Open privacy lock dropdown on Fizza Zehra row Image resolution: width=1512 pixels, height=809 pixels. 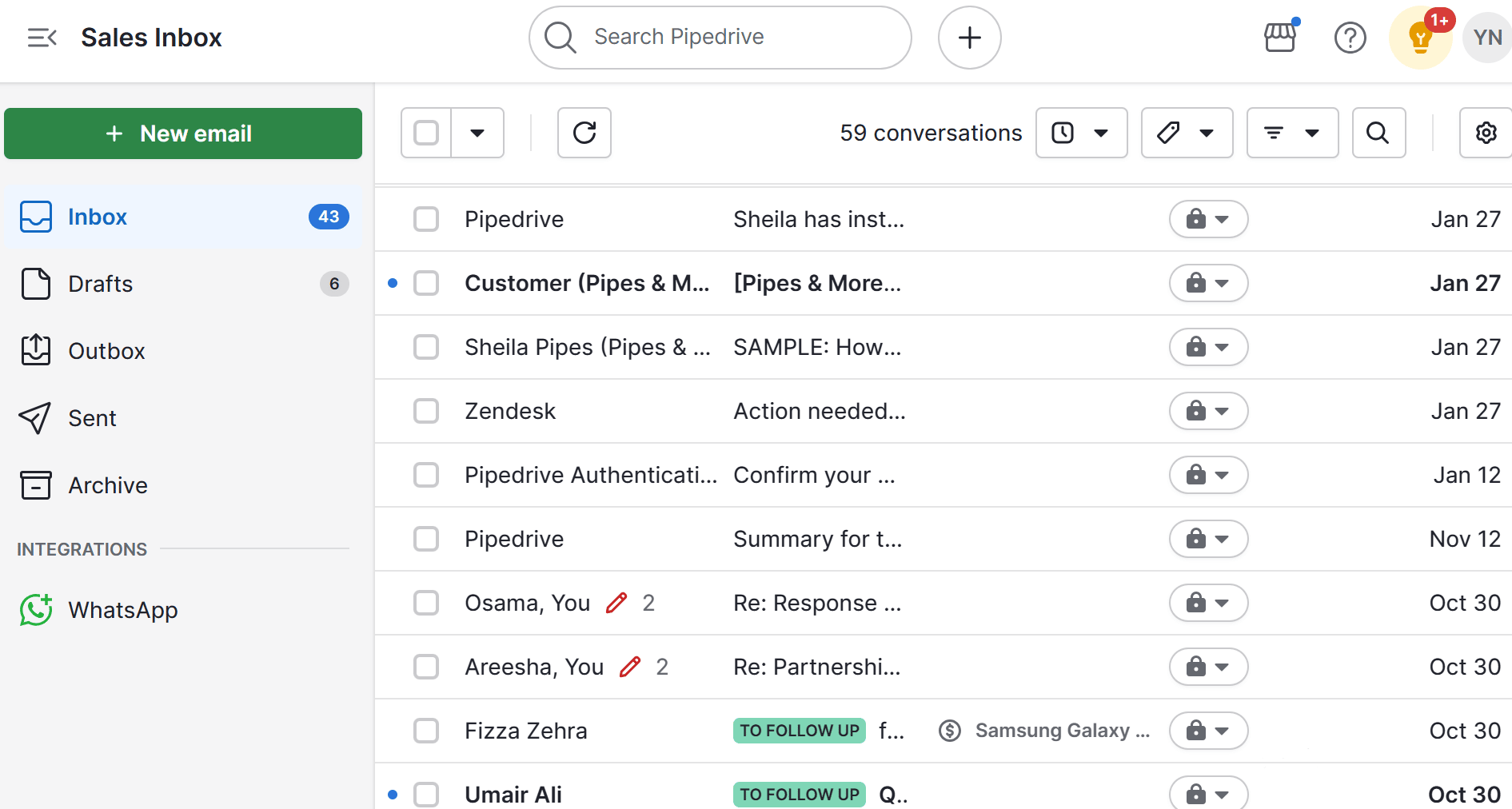point(1209,731)
